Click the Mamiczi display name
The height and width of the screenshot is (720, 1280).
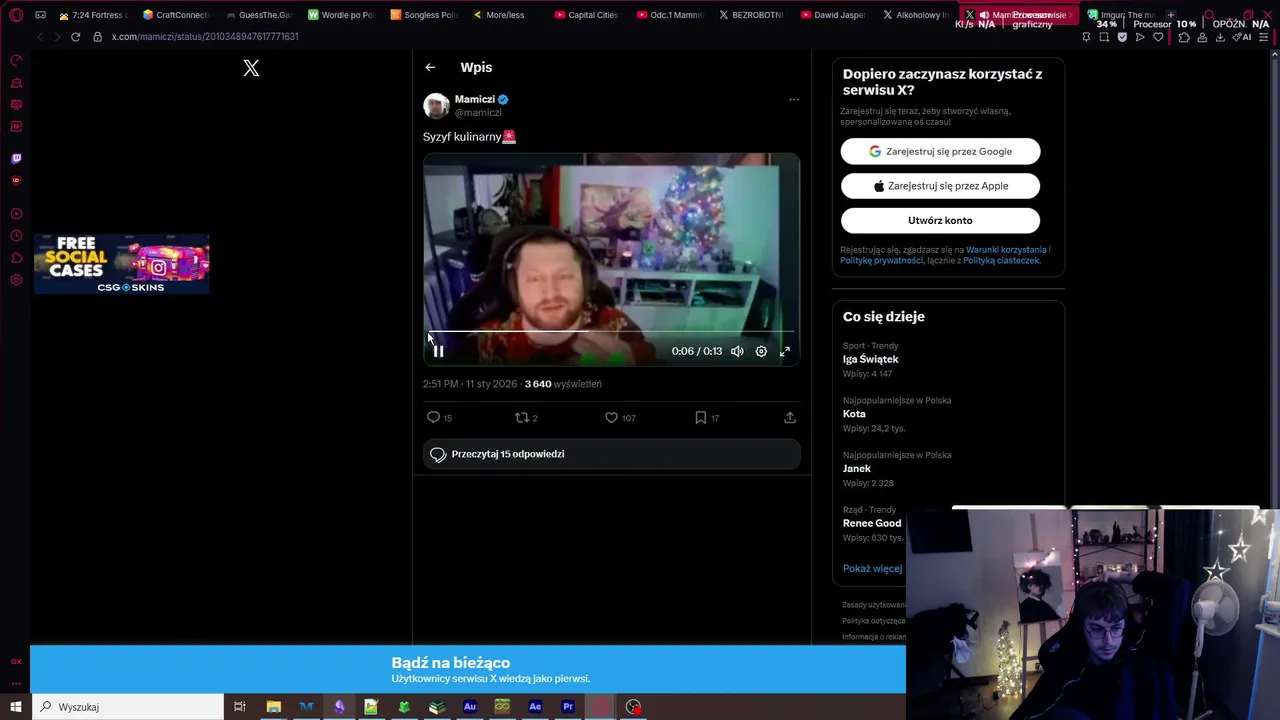[475, 99]
